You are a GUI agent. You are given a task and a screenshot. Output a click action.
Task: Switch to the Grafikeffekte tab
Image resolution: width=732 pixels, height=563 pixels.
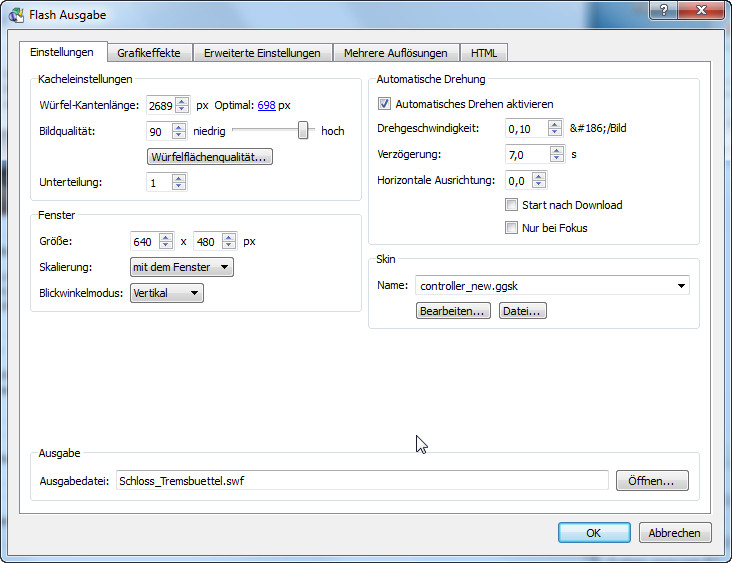[x=148, y=53]
